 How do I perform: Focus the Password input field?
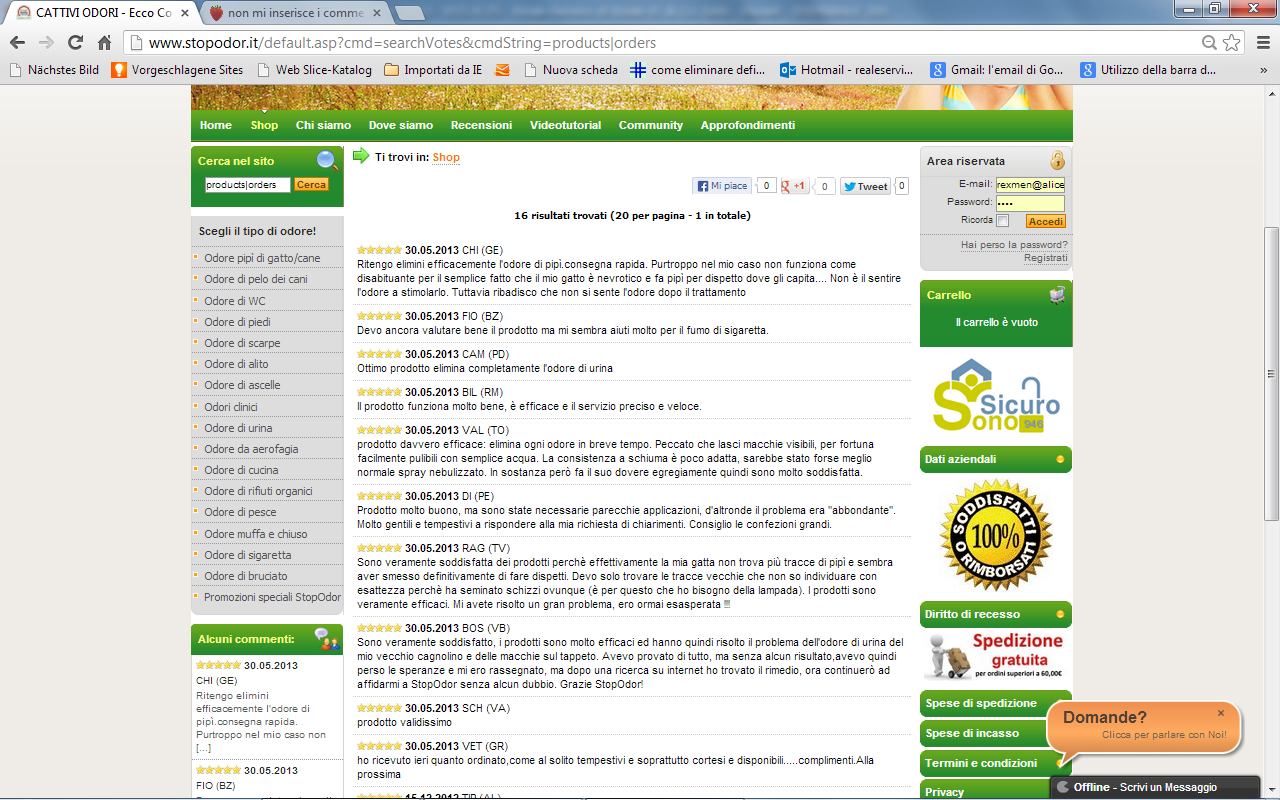(x=1030, y=203)
